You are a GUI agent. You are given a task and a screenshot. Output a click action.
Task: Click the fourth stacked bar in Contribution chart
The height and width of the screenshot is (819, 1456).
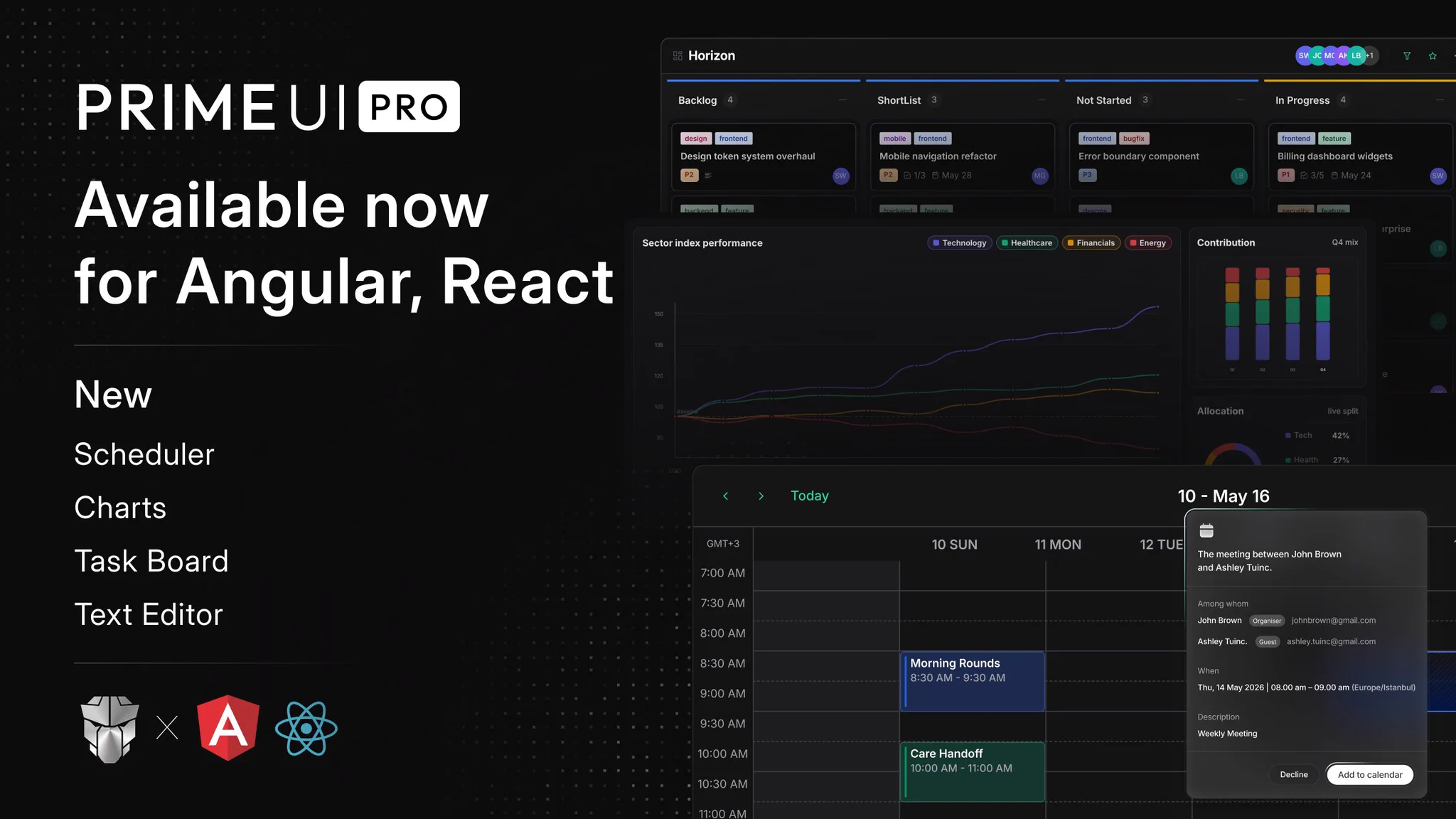[x=1323, y=314]
